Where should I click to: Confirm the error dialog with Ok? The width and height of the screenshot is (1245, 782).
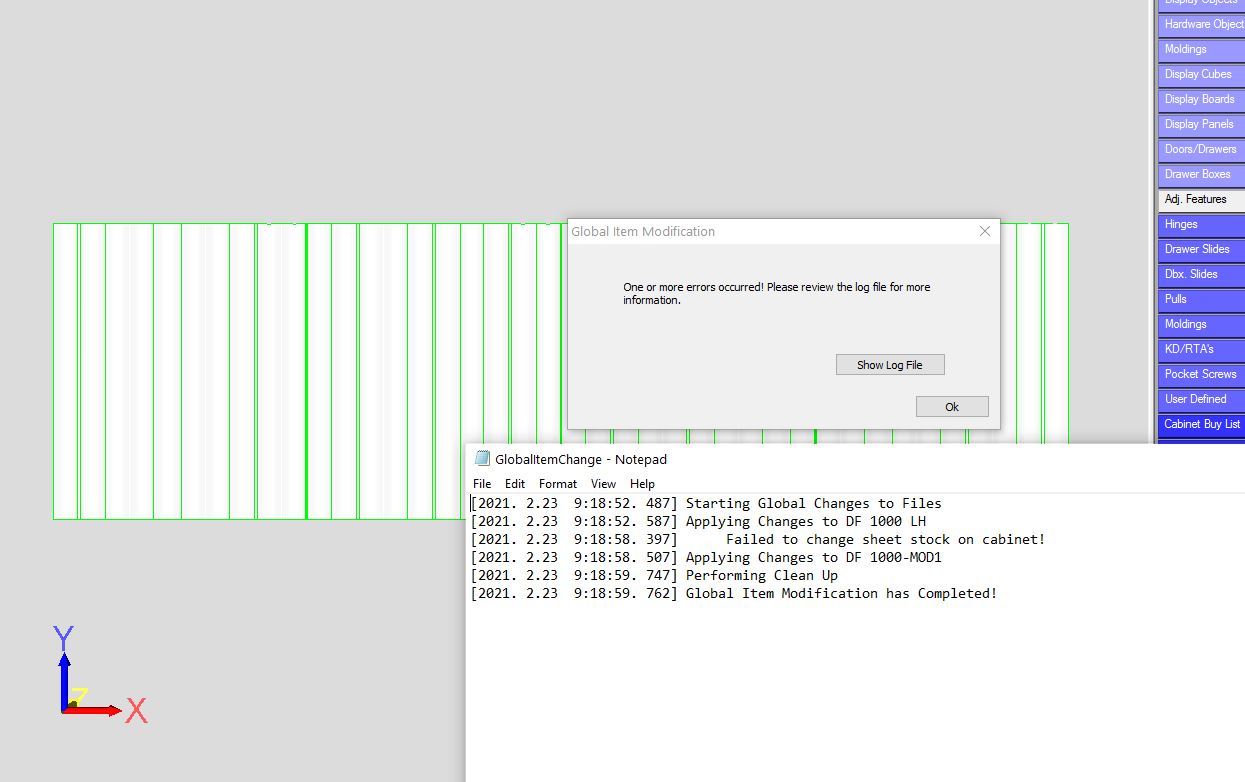point(952,406)
